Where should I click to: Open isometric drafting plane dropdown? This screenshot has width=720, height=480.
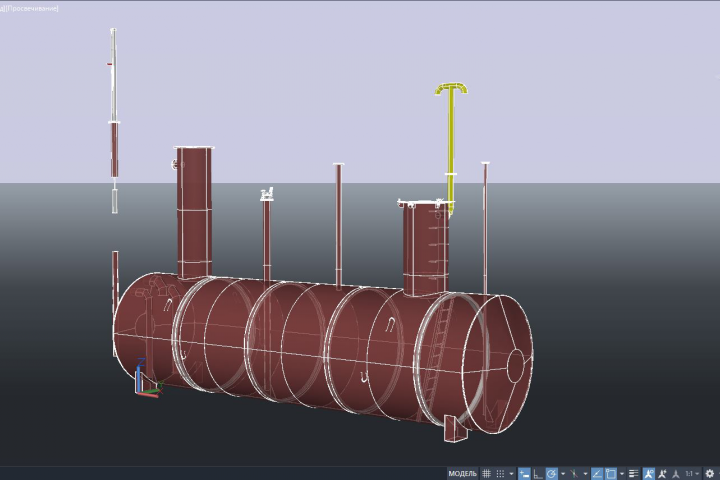[x=585, y=474]
